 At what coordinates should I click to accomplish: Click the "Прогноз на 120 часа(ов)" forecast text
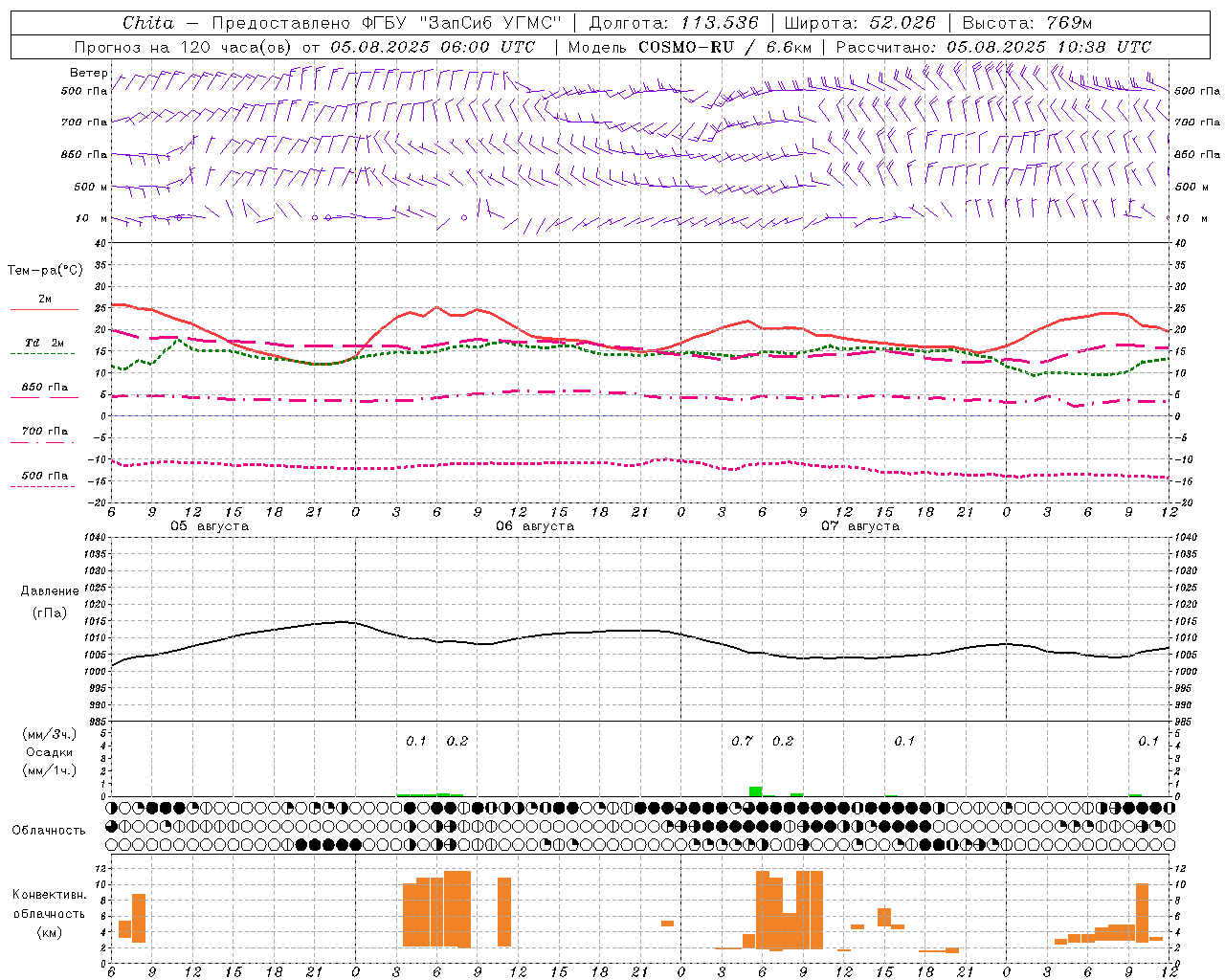coord(185,47)
